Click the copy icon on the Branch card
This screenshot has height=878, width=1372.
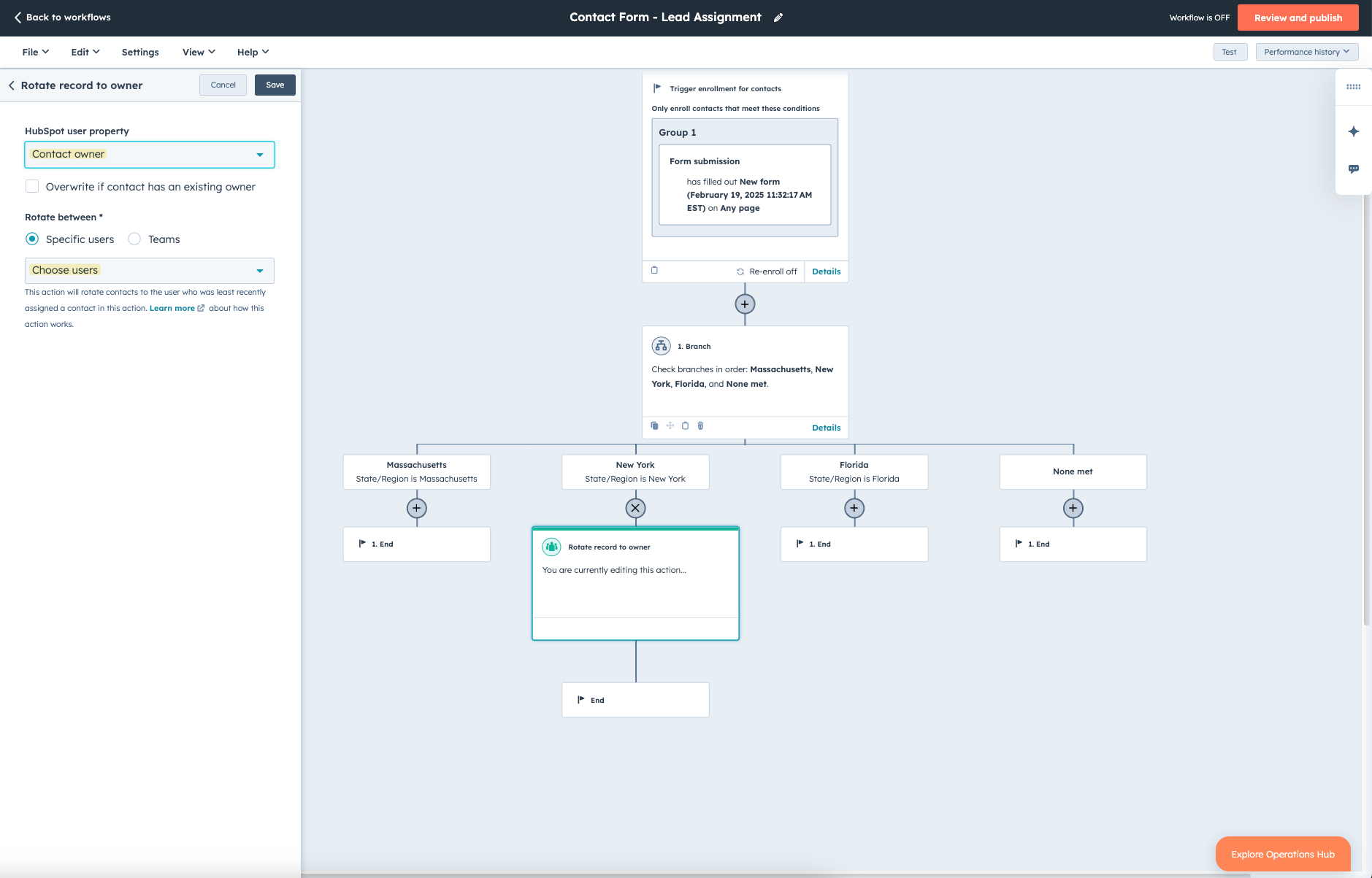(654, 425)
